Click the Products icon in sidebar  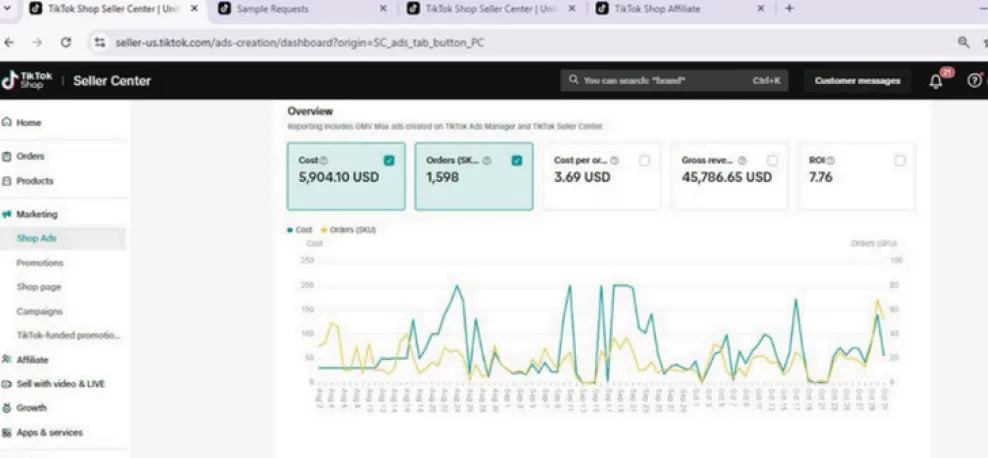(x=6, y=181)
